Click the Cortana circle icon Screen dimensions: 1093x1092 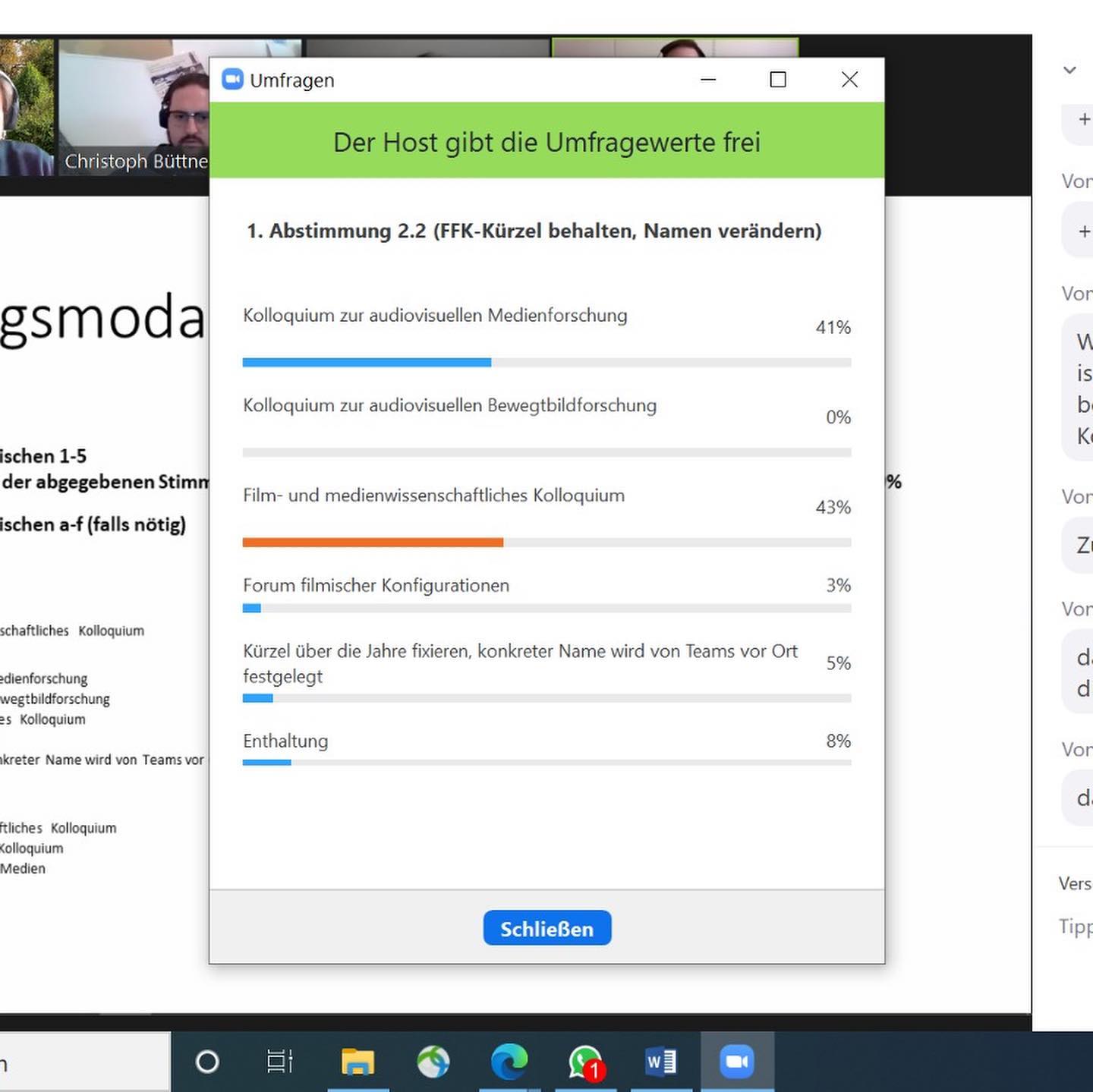tap(207, 1062)
